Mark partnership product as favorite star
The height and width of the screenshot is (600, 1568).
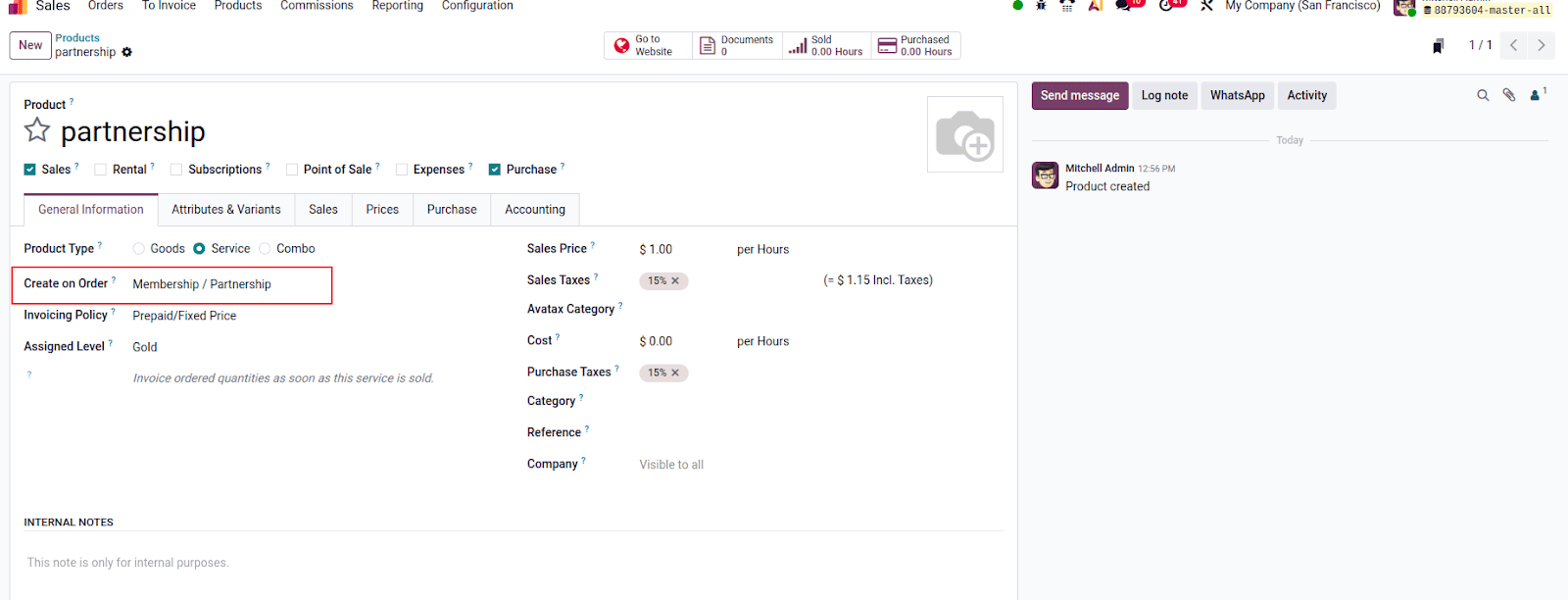pyautogui.click(x=37, y=129)
